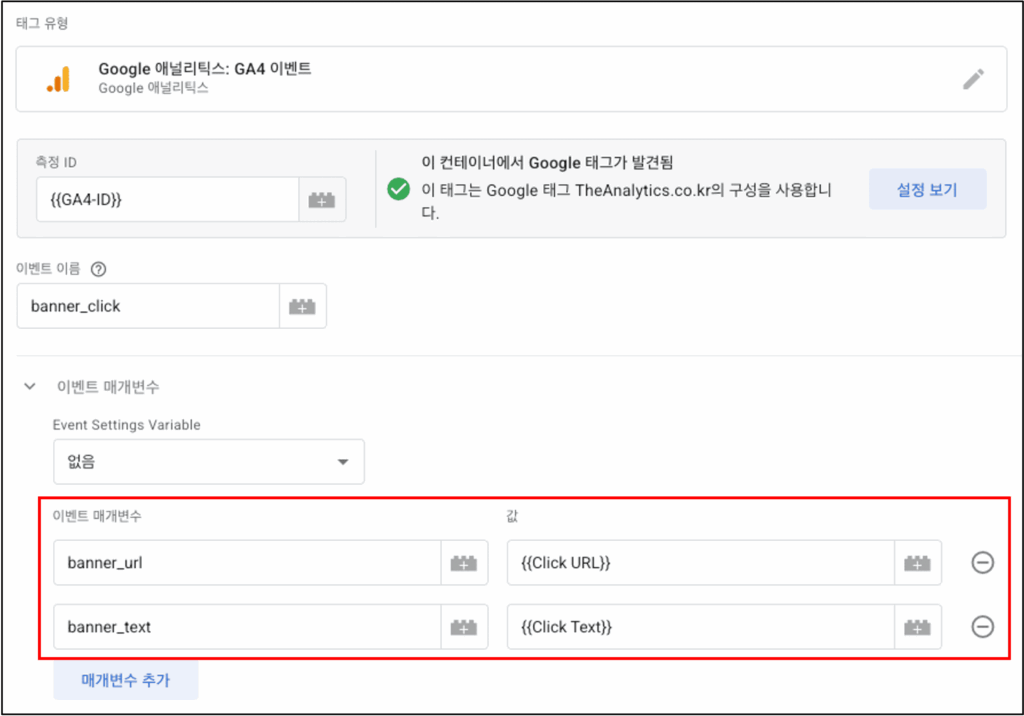This screenshot has width=1024, height=716.
Task: Focus the event name field containing banner_click
Action: [x=148, y=306]
